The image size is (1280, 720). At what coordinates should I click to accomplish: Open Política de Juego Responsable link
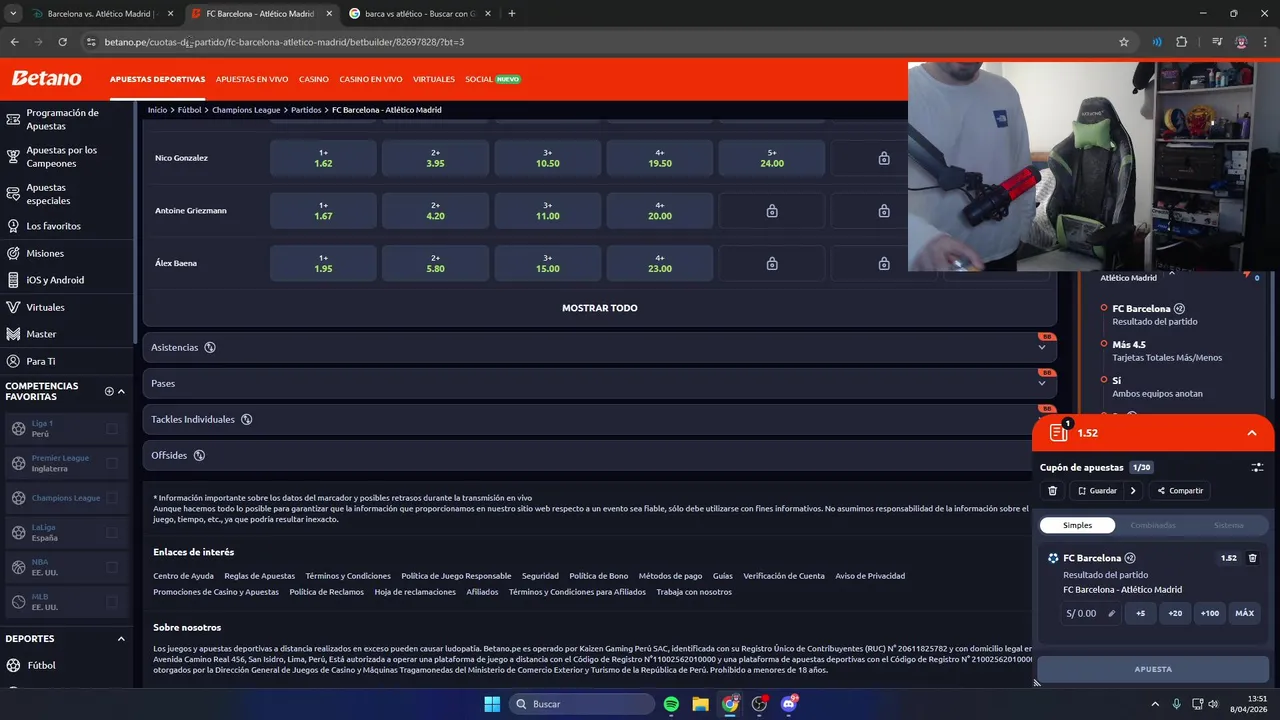click(x=456, y=576)
